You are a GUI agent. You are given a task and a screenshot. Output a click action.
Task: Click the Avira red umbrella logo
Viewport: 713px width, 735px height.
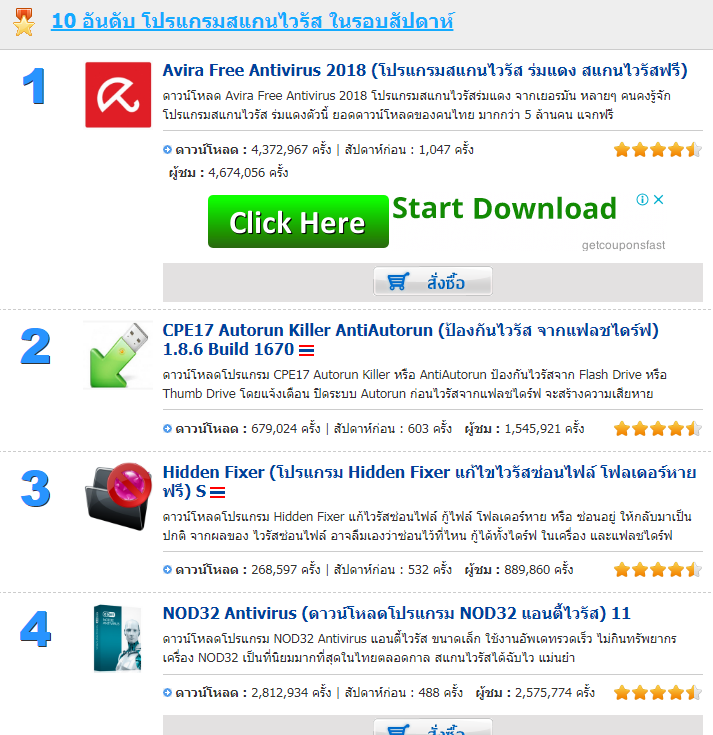tap(118, 95)
